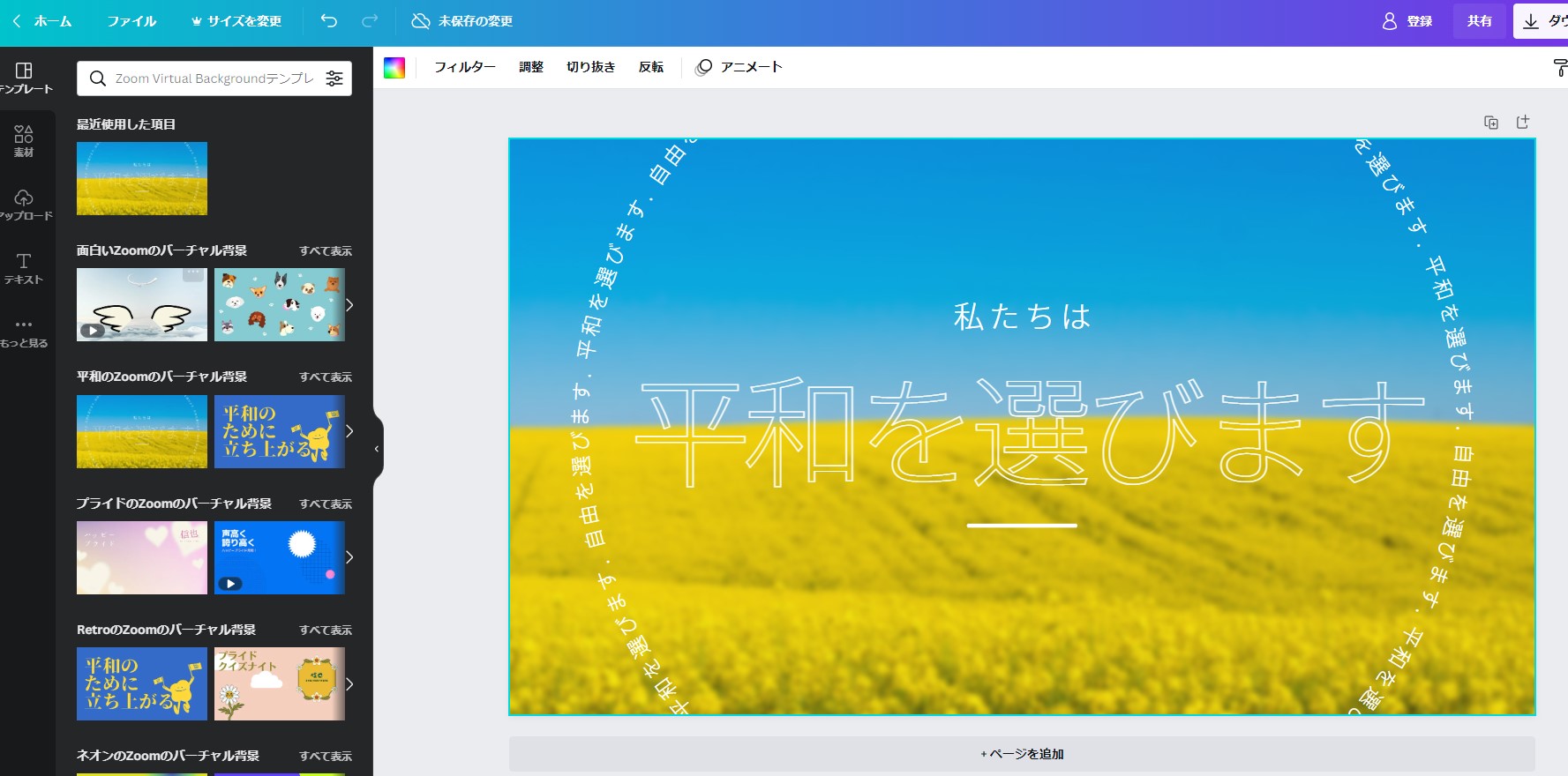This screenshot has width=1568, height=776.
Task: Select the pink hearts pride template
Action: [142, 557]
